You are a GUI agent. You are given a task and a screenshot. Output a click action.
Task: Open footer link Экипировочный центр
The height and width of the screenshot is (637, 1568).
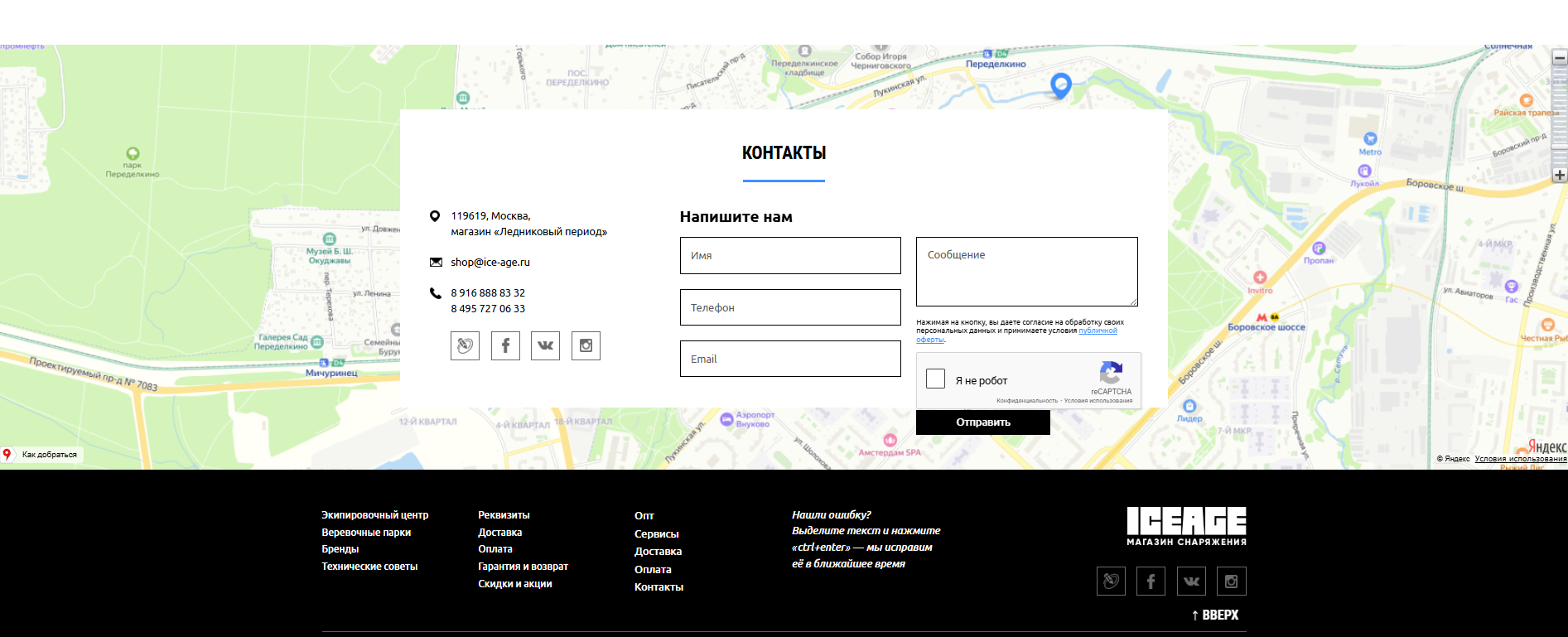click(375, 515)
